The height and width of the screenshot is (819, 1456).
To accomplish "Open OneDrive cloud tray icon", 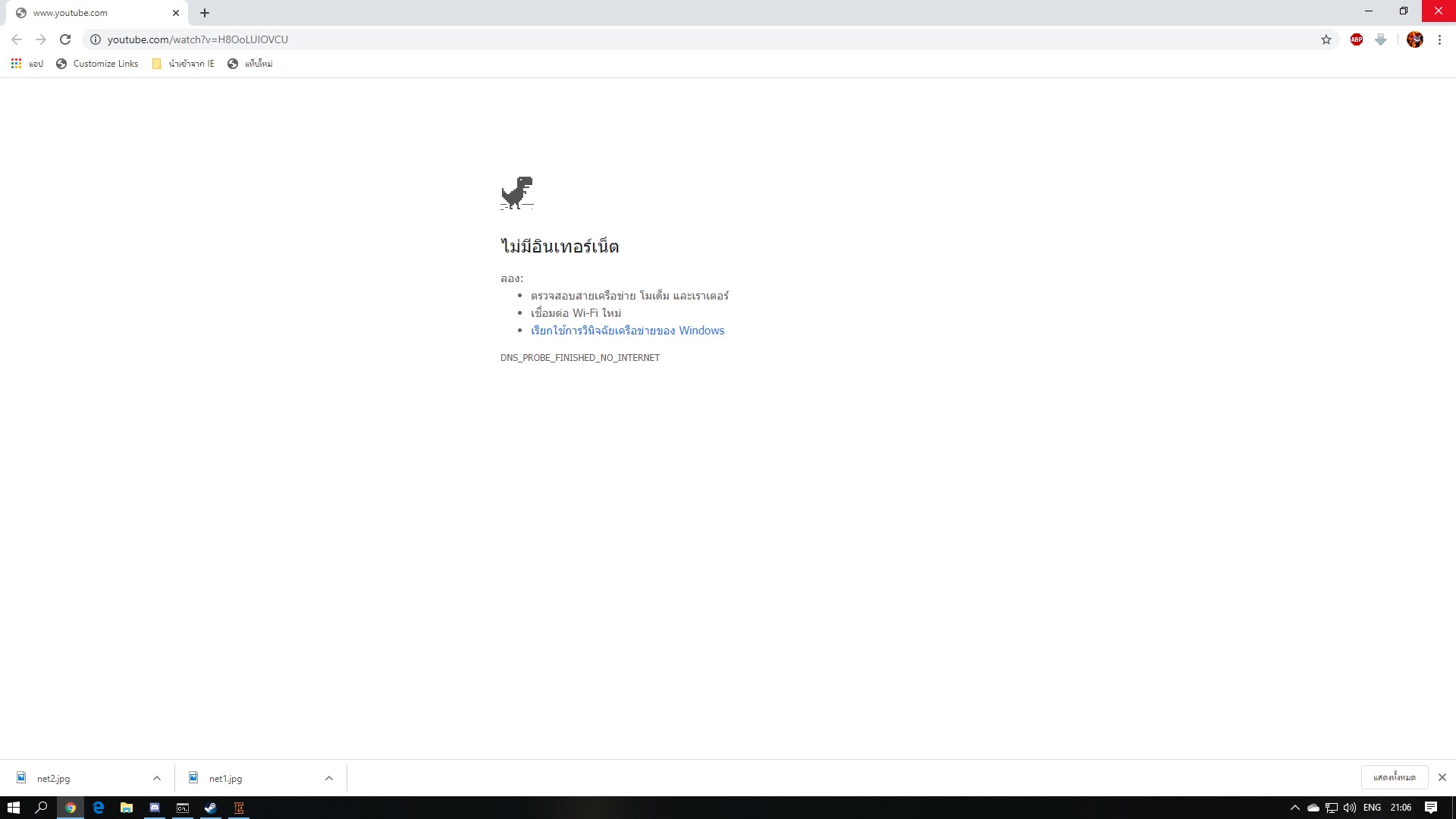I will click(1313, 808).
